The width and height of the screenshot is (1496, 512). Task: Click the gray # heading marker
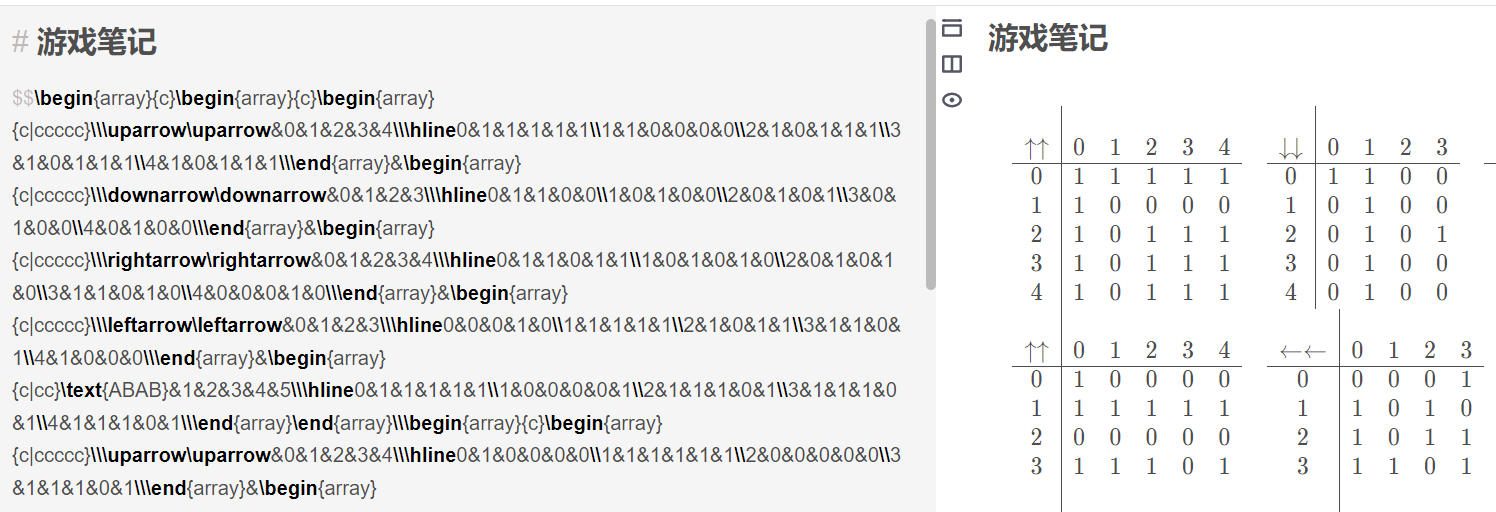tap(20, 42)
